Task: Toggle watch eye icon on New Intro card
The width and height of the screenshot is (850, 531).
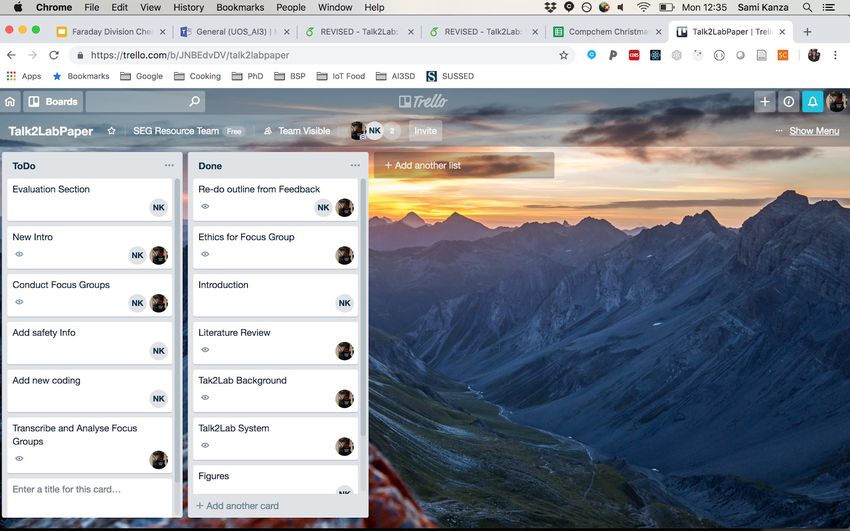Action: 19,255
